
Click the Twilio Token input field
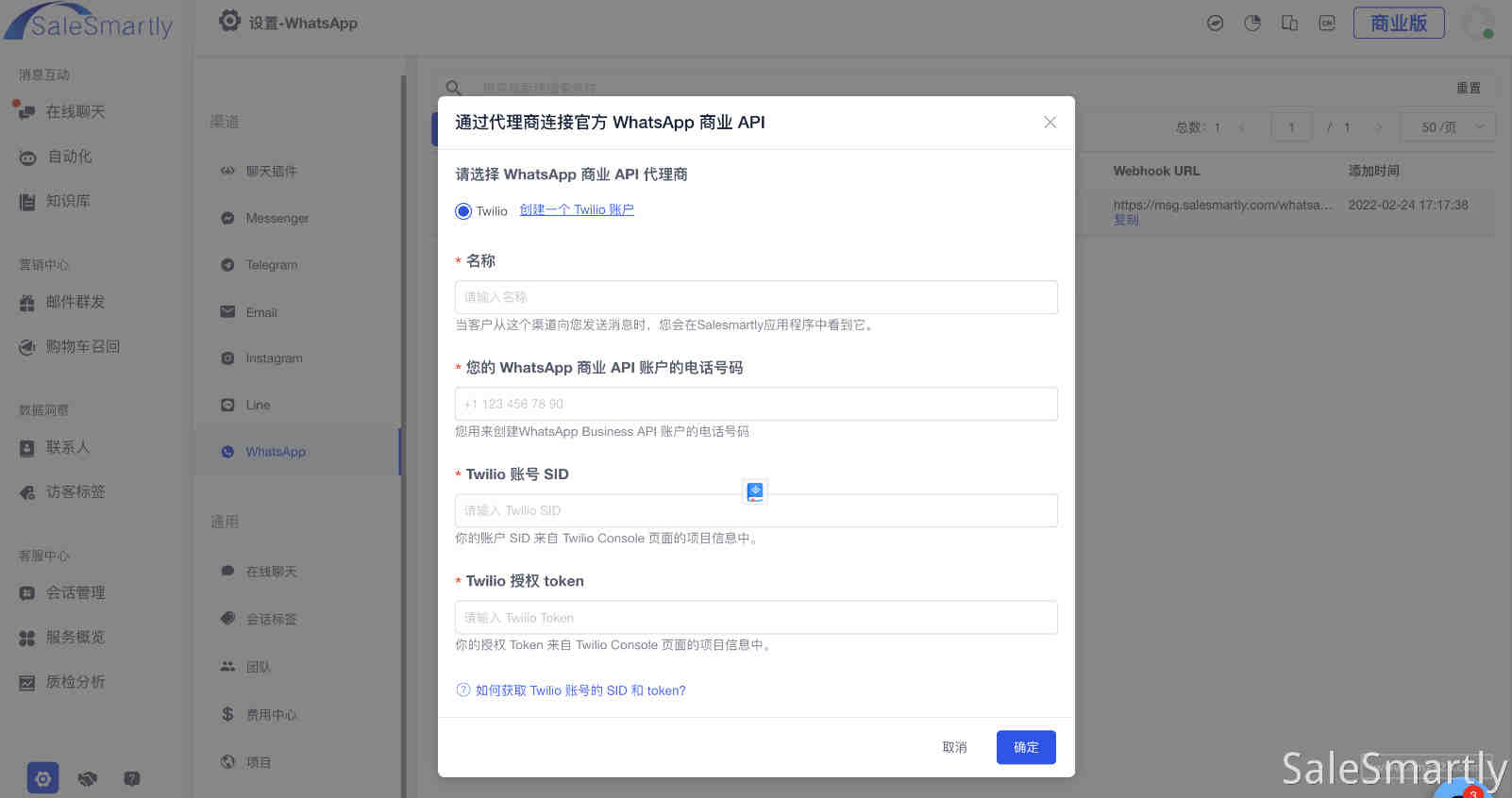(x=756, y=618)
